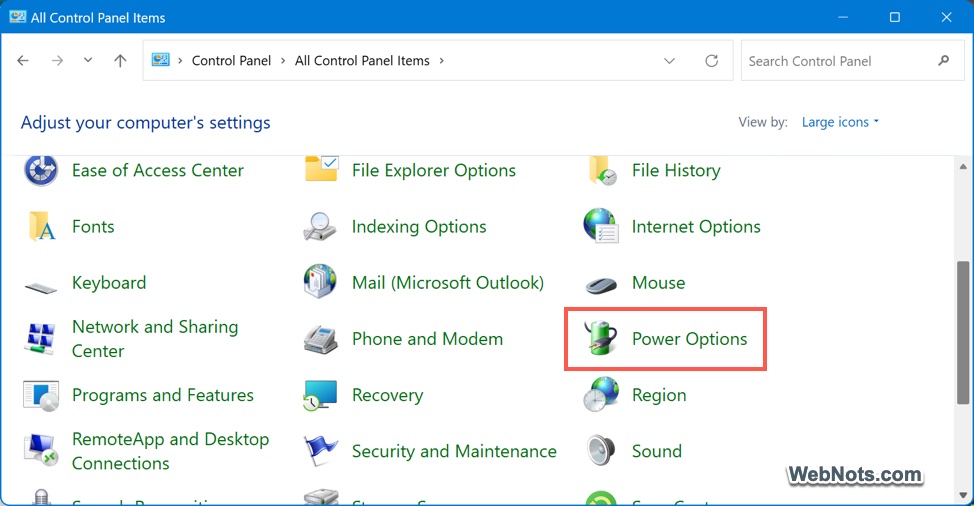The image size is (974, 506).
Task: Click the search magnifier icon
Action: point(944,60)
